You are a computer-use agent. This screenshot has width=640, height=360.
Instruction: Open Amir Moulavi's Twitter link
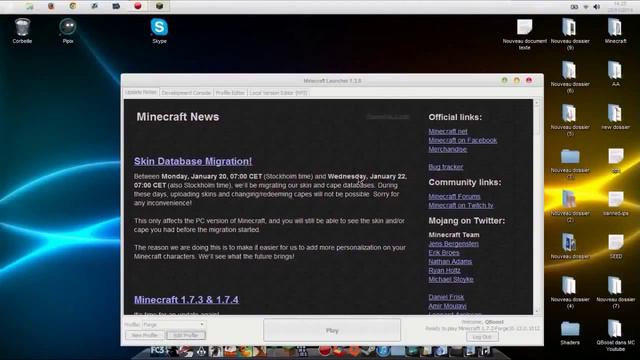447,306
